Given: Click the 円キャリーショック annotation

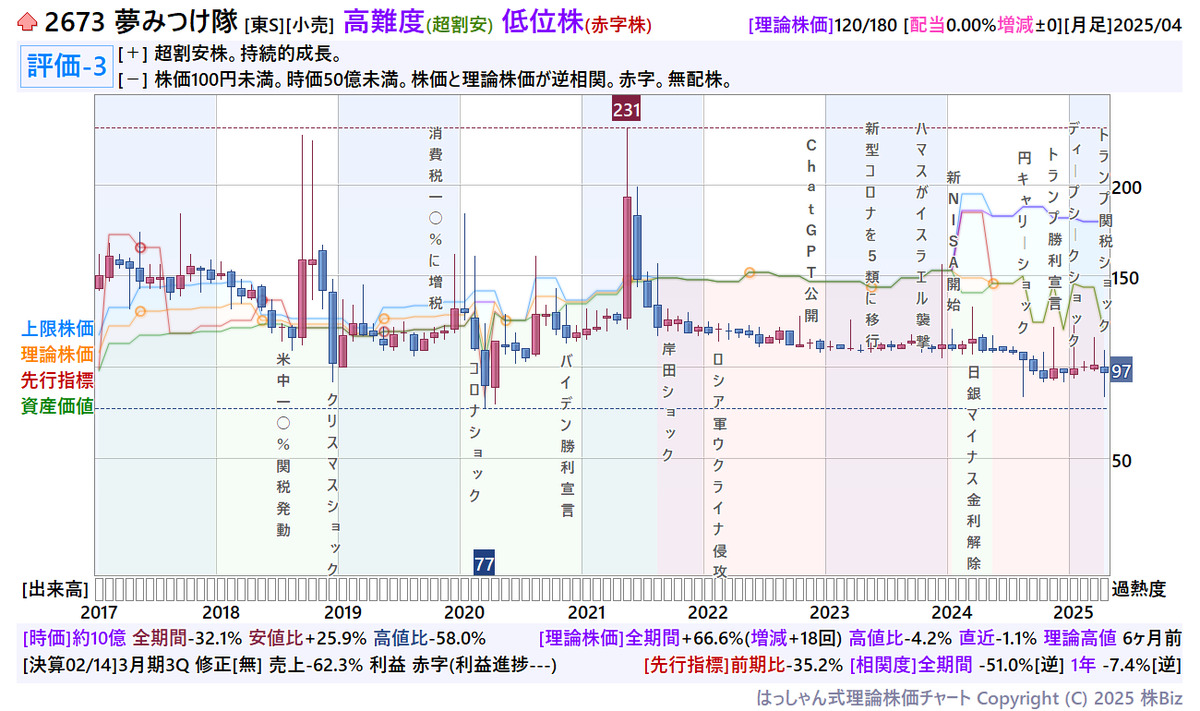Looking at the screenshot, I should coord(1023,243).
